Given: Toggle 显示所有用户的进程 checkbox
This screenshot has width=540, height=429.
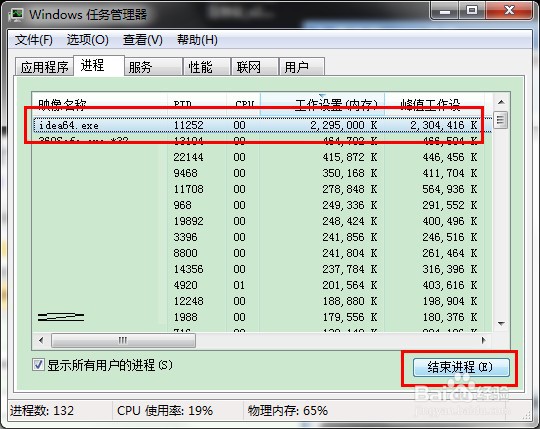Looking at the screenshot, I should pos(38,365).
